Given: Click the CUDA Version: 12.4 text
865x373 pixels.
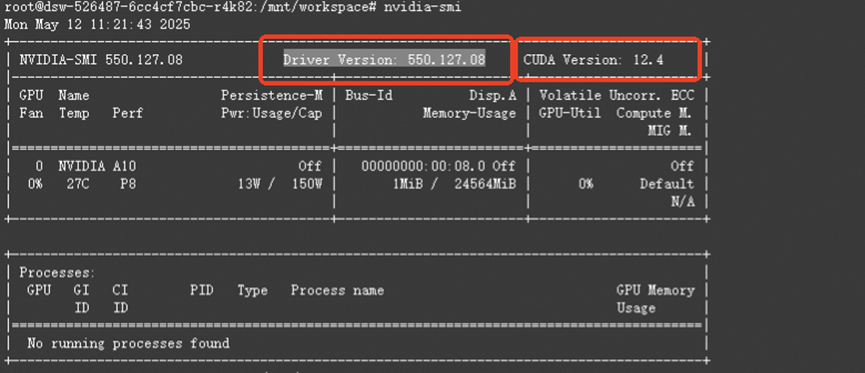Looking at the screenshot, I should (594, 60).
